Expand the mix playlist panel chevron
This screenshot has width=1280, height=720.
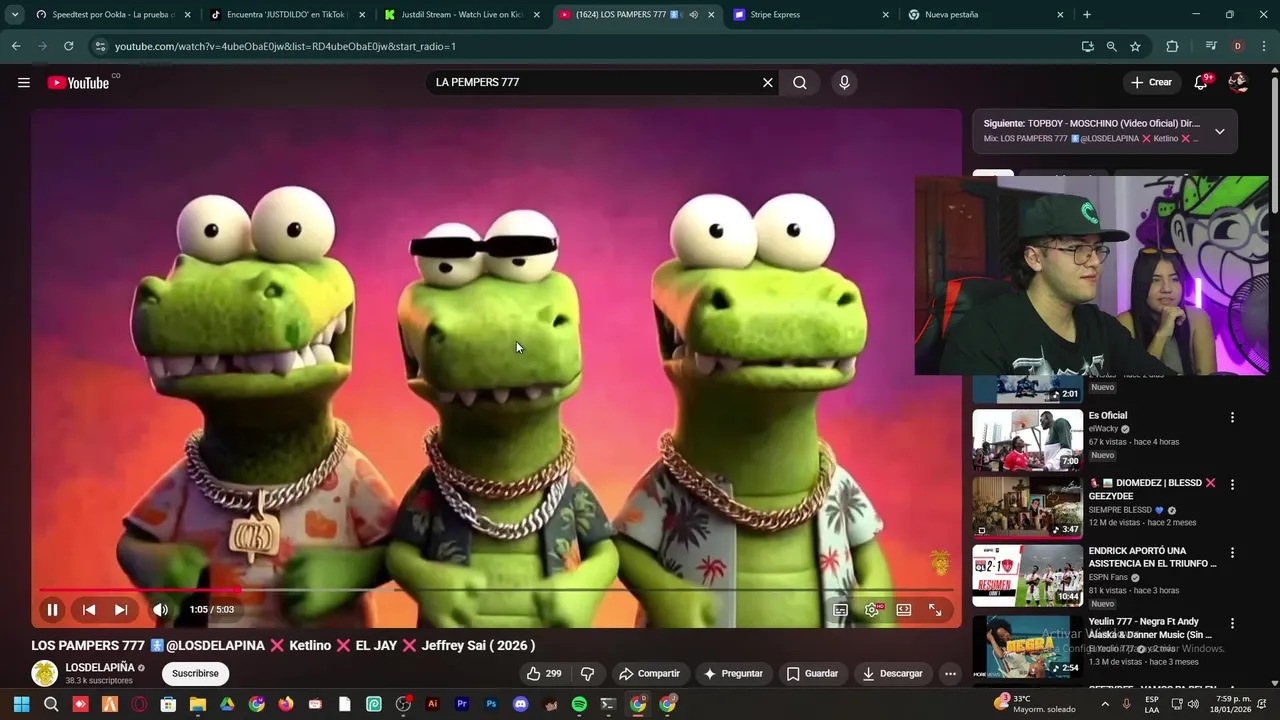click(x=1219, y=131)
